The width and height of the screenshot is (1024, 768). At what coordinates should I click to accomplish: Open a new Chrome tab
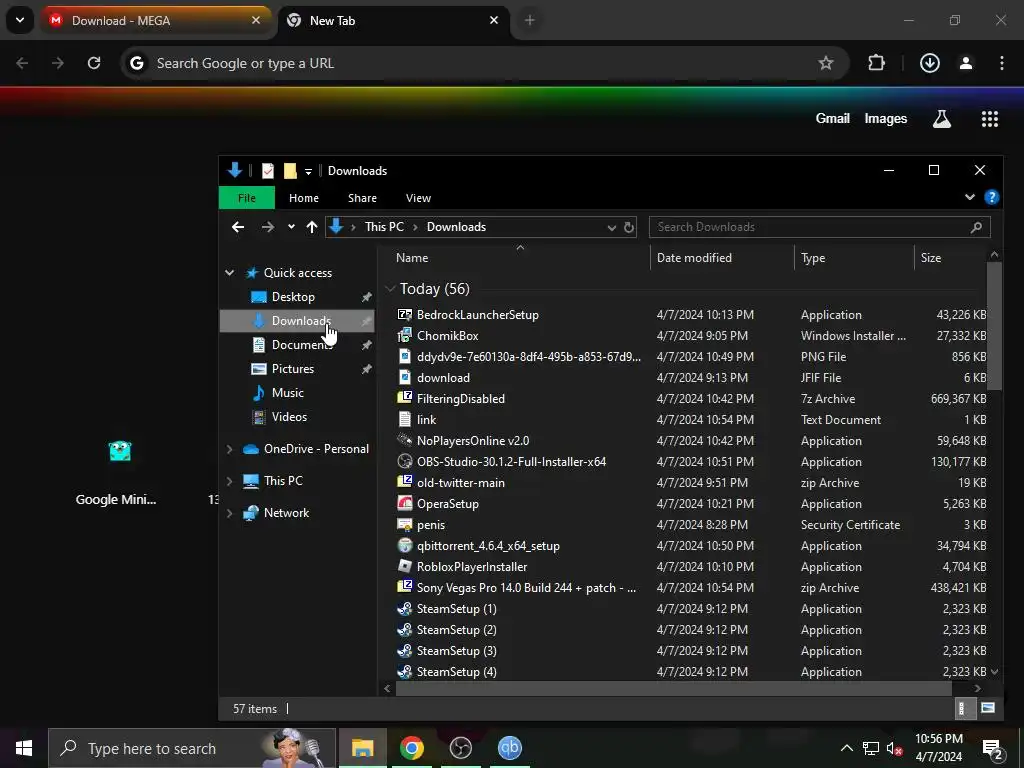[530, 20]
